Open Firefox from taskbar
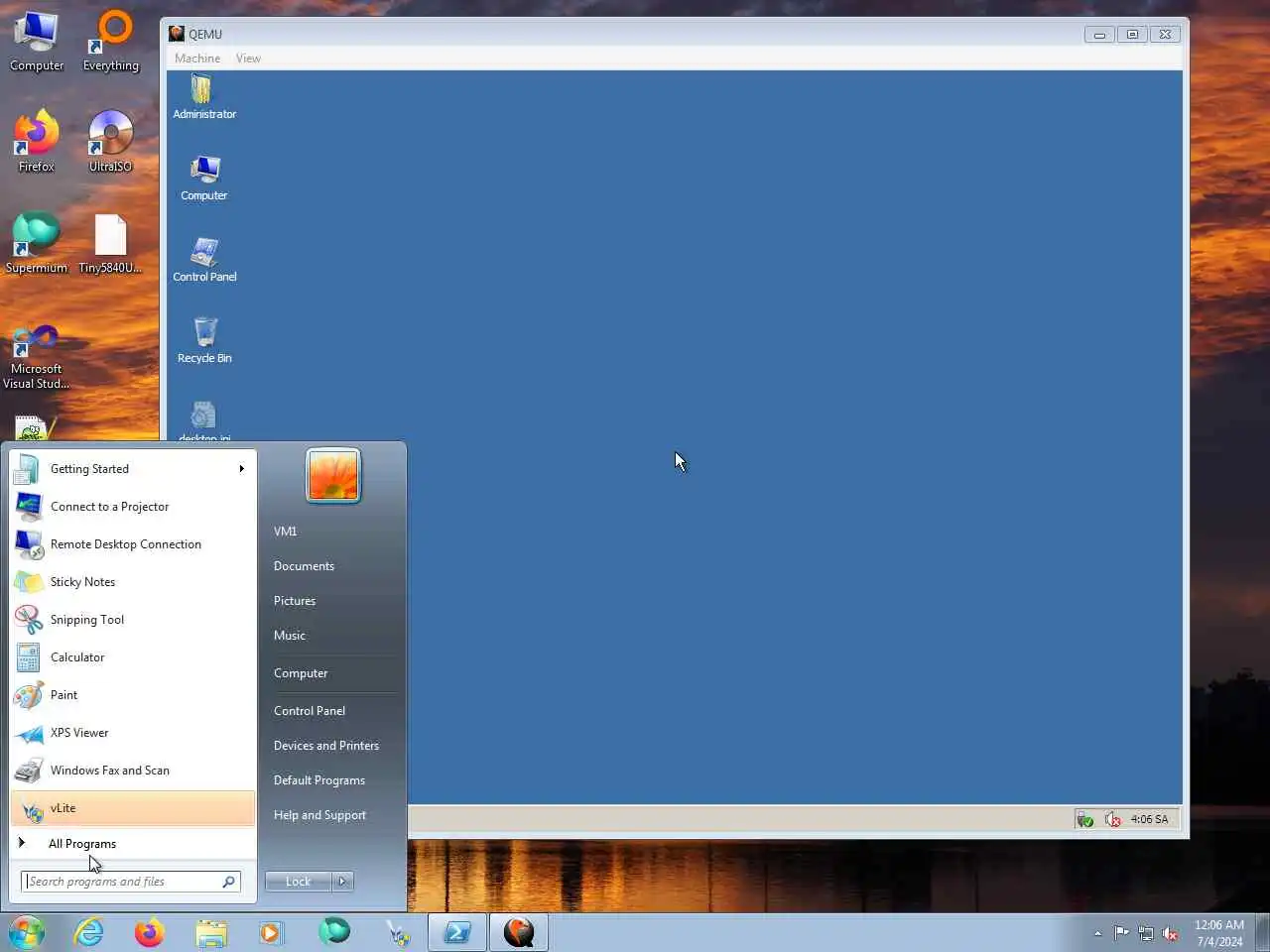 tap(149, 932)
